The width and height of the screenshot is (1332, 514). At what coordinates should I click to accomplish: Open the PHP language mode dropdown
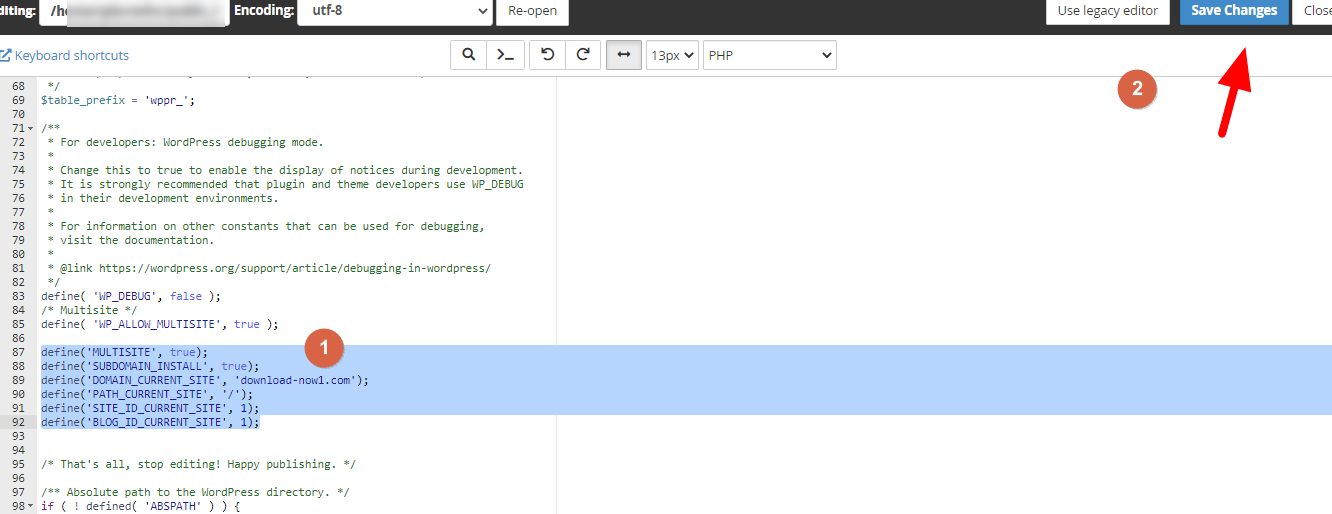[x=769, y=55]
